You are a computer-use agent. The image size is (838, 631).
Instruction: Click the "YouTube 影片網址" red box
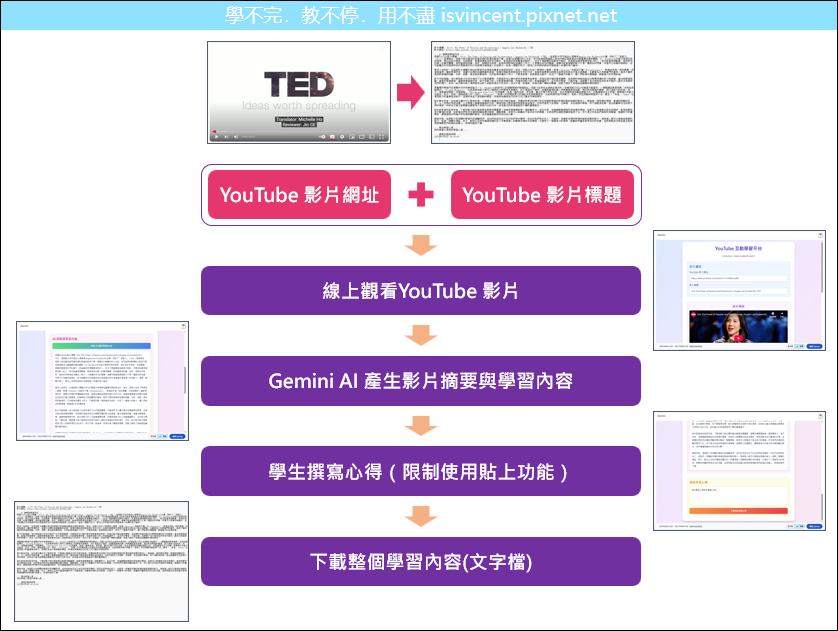coord(299,194)
